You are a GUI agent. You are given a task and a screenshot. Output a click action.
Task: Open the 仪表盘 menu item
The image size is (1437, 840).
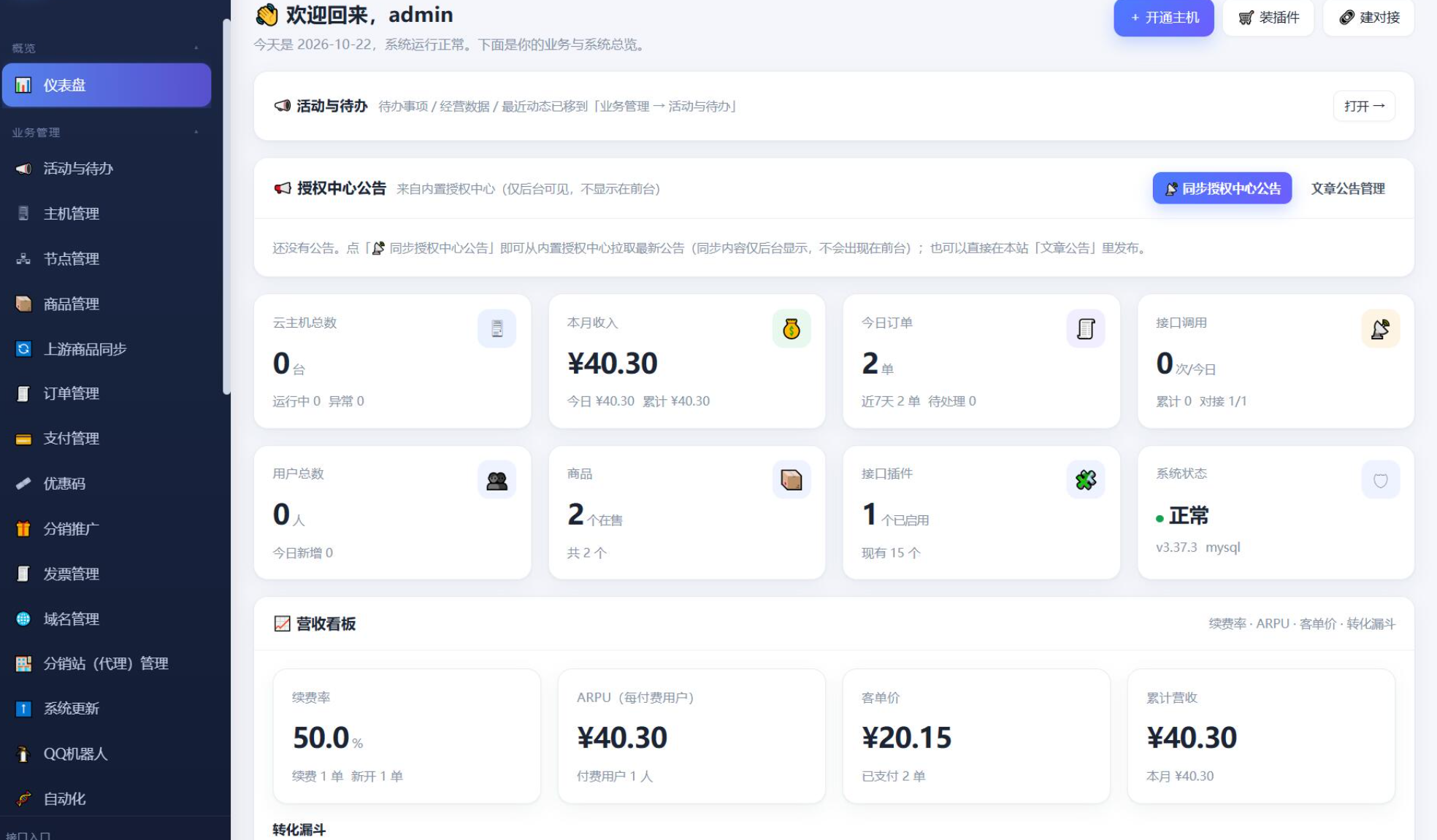tap(107, 85)
